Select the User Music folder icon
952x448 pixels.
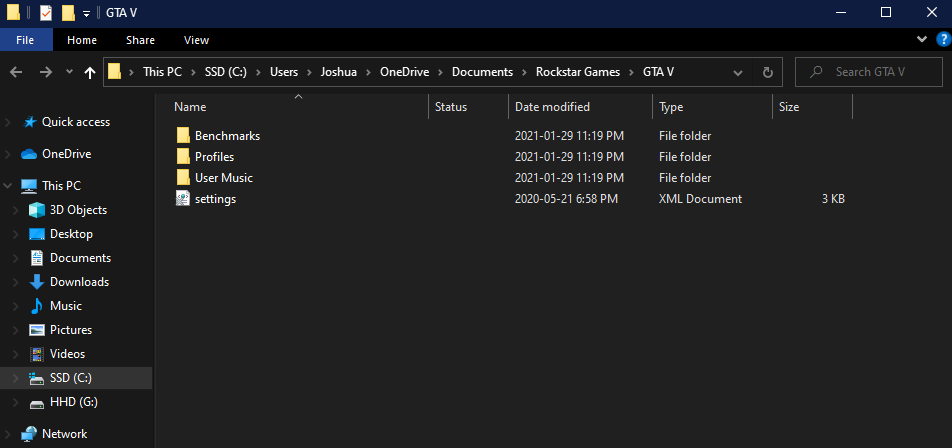click(183, 178)
